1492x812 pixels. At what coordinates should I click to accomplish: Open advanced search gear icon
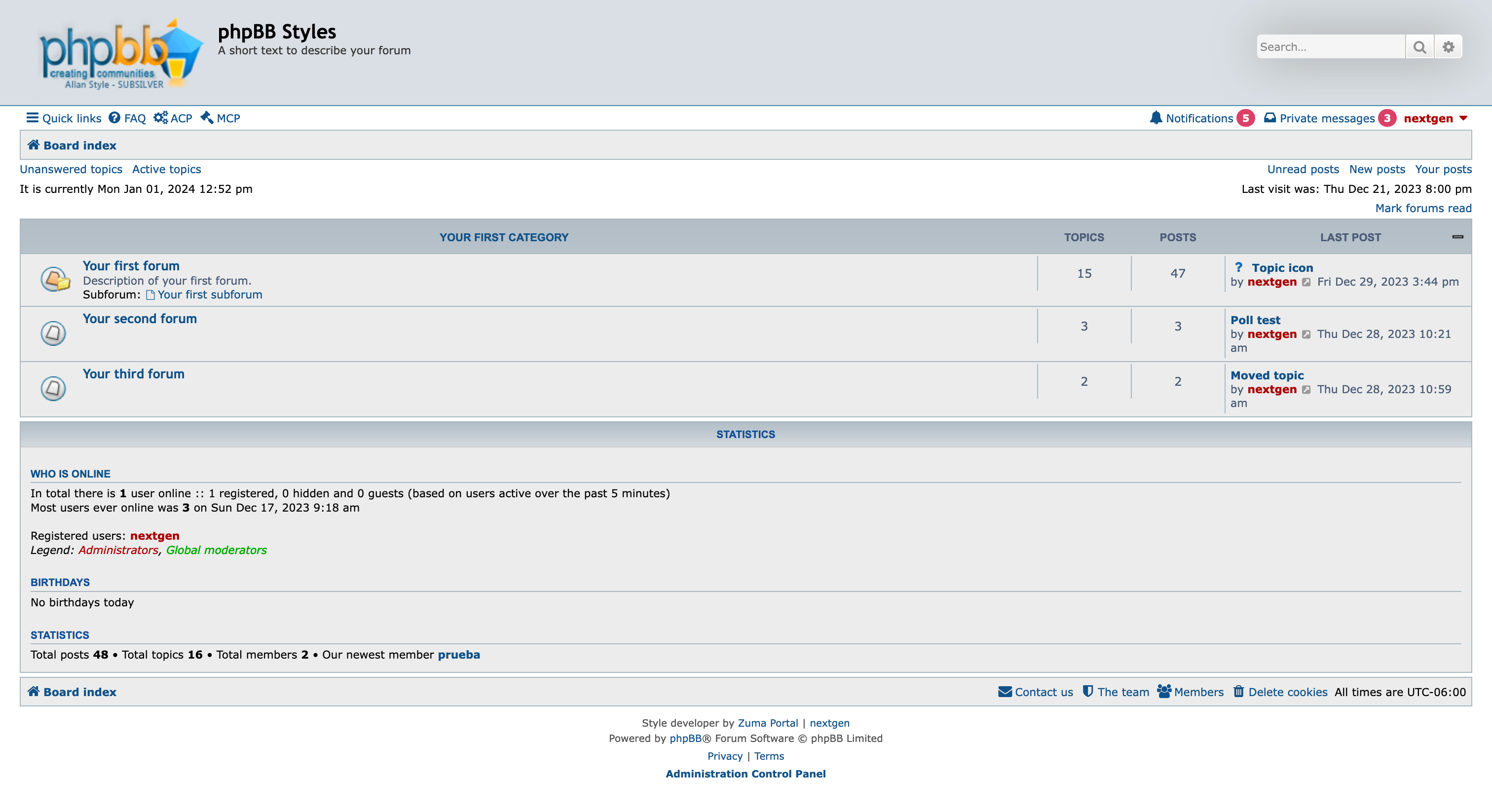click(1448, 47)
